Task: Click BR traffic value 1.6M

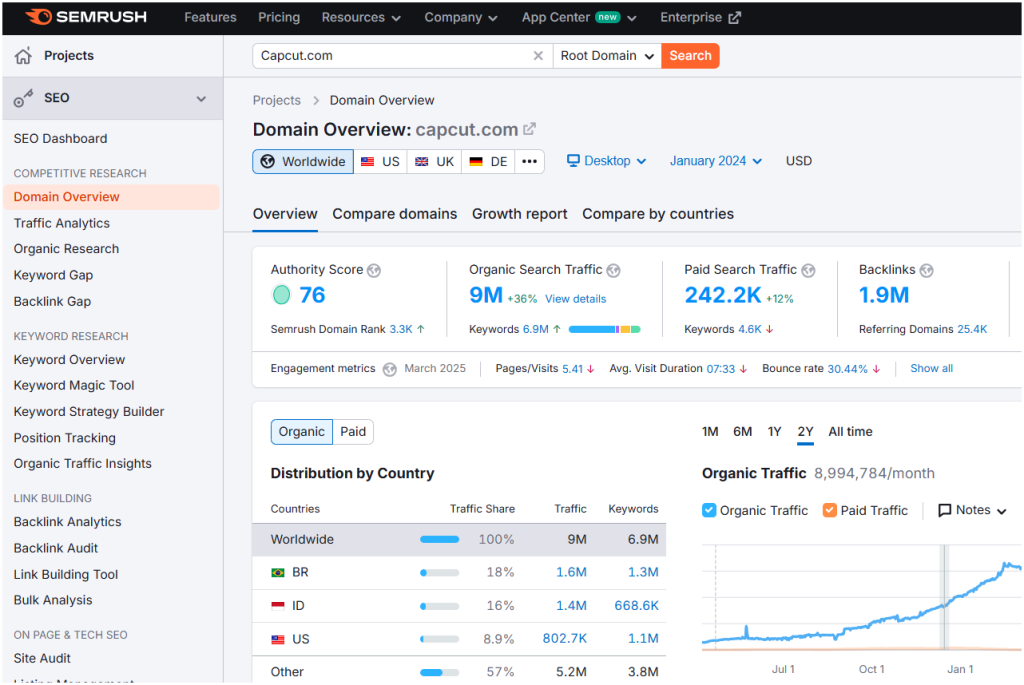Action: (x=571, y=573)
